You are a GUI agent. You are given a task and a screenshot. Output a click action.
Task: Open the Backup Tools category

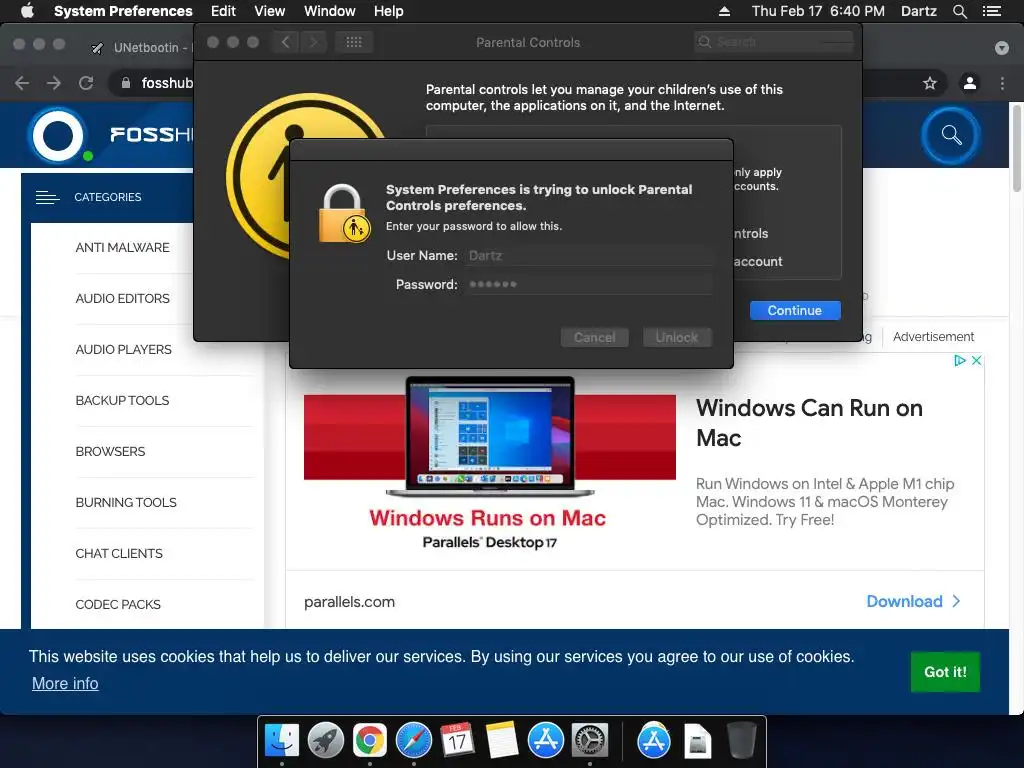point(122,400)
